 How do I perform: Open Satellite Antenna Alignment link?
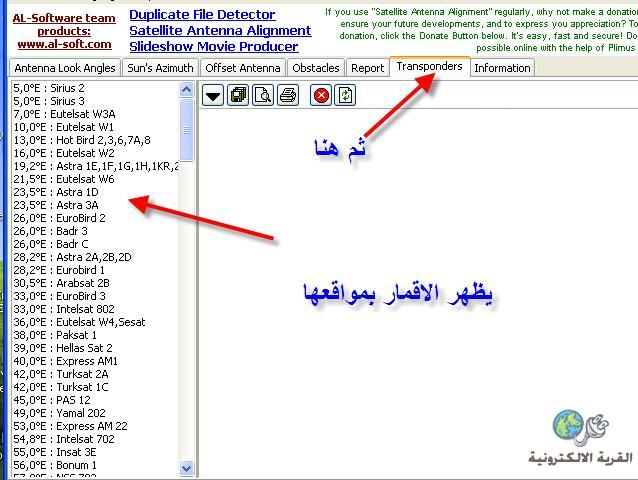coord(220,31)
